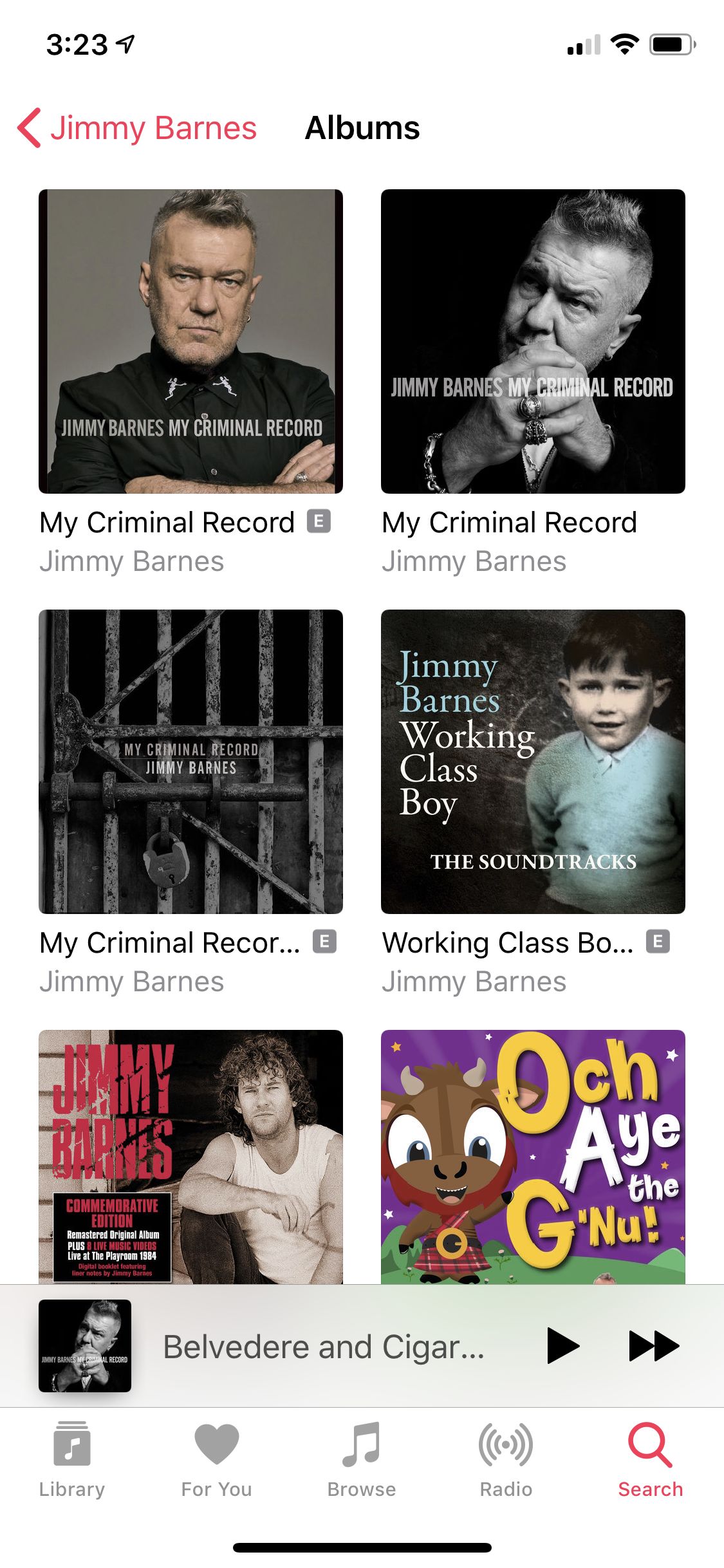Tap the back chevron to Jimmy Barnes
724x1568 pixels.
pos(30,128)
